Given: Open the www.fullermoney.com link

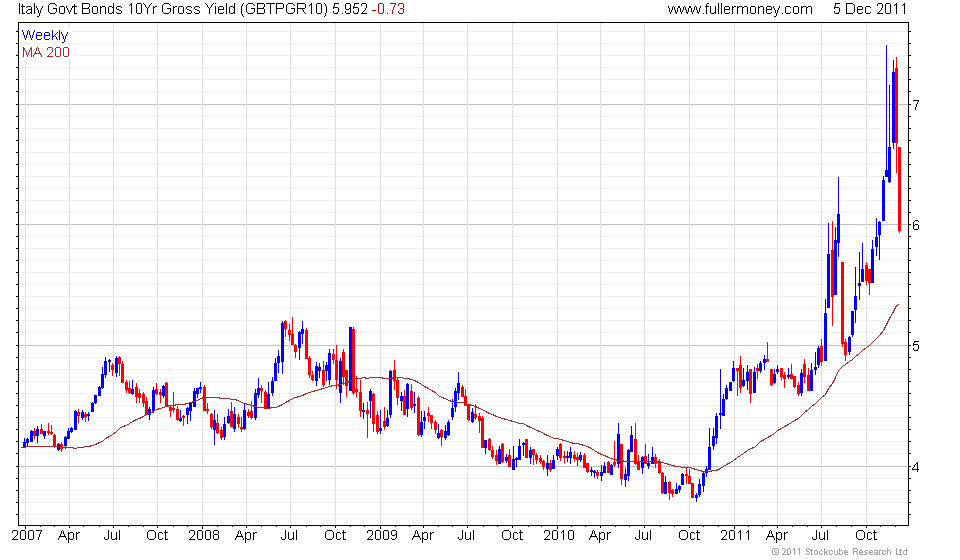Looking at the screenshot, I should (x=740, y=9).
